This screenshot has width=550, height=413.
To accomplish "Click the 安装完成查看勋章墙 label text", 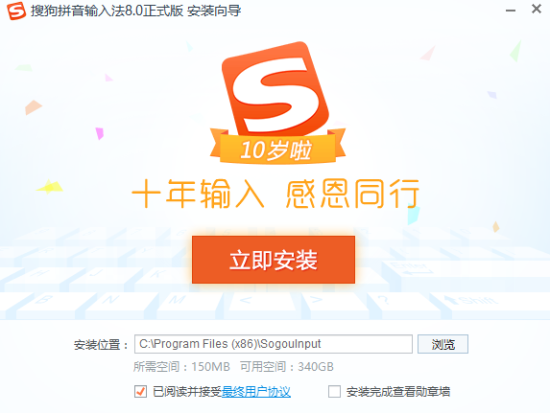I will [x=398, y=392].
